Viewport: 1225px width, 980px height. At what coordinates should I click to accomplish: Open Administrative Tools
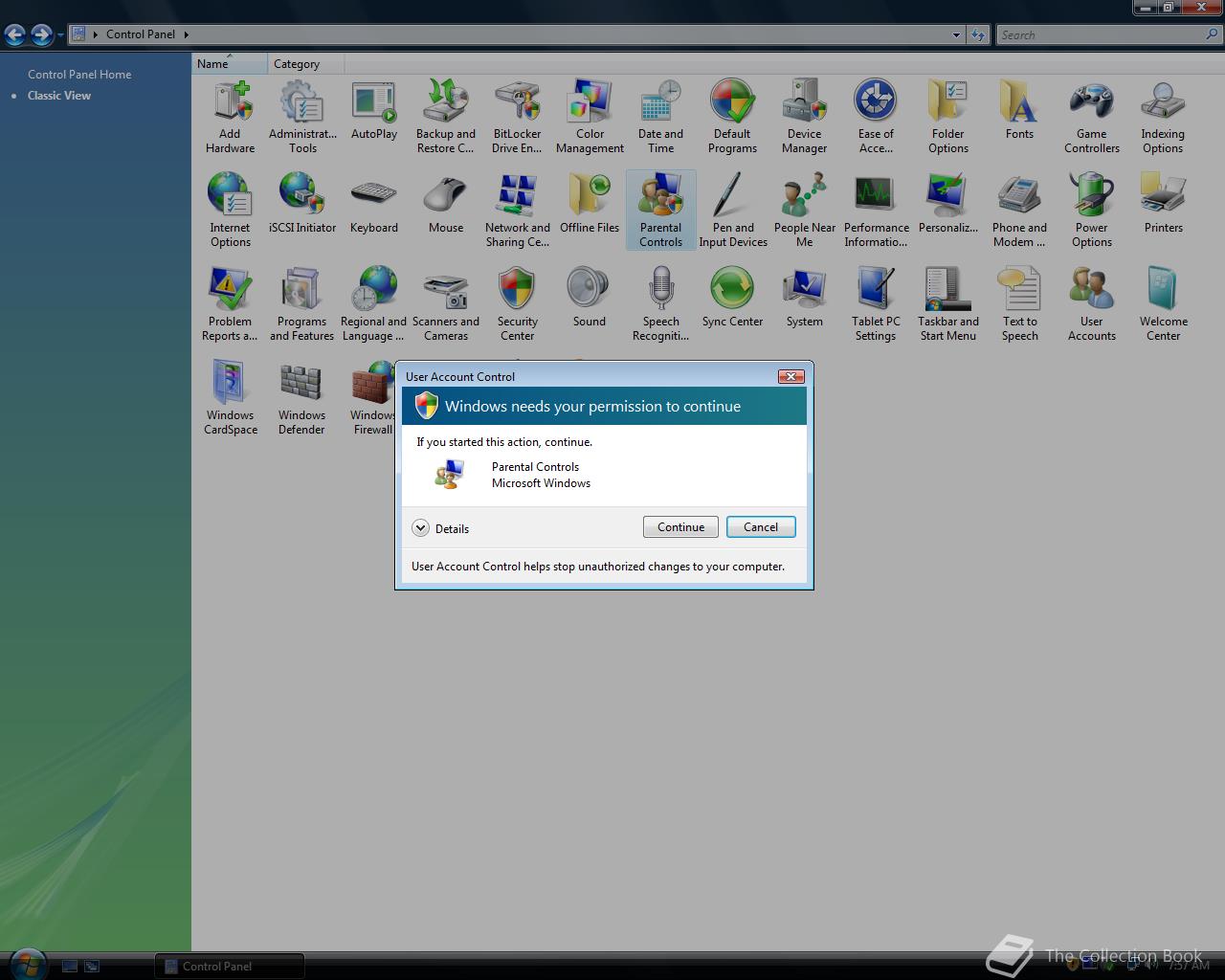pos(302,117)
